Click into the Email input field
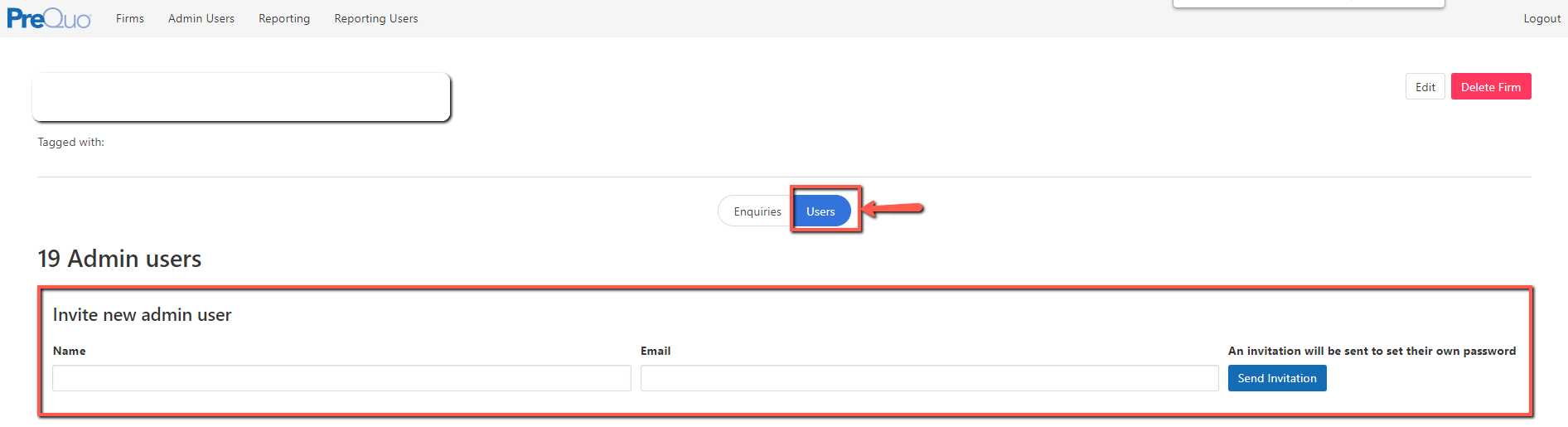 929,378
